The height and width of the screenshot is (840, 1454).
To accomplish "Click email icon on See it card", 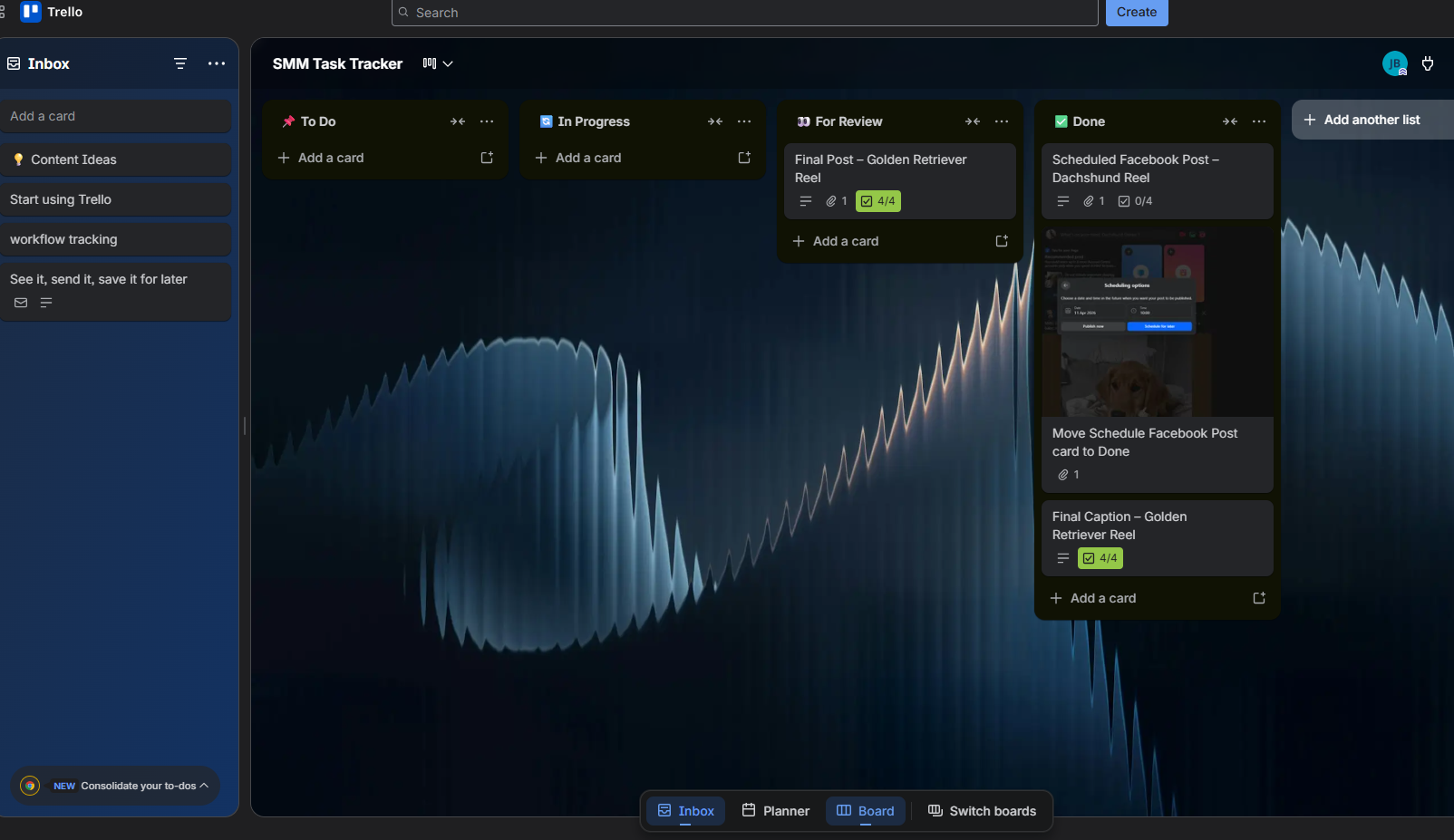I will click(x=21, y=303).
